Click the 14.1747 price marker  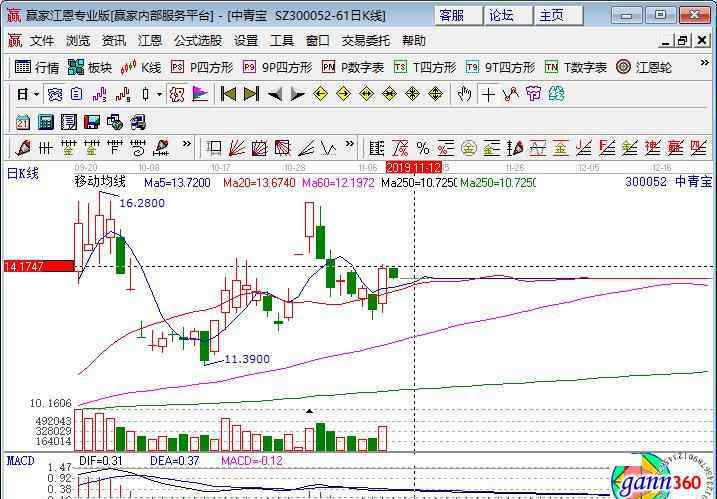39,266
